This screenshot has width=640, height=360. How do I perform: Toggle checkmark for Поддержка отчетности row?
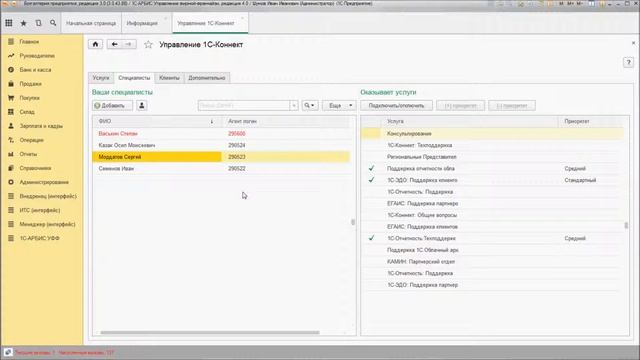[371, 168]
